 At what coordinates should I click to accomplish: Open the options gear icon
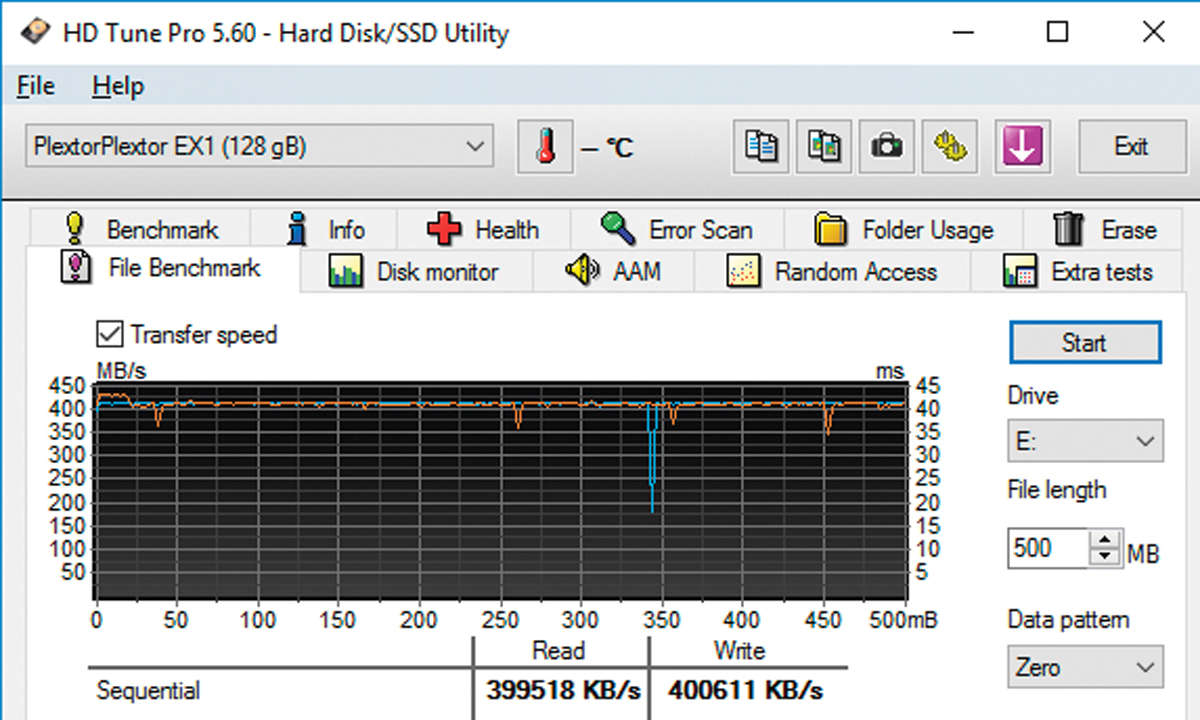[x=949, y=147]
